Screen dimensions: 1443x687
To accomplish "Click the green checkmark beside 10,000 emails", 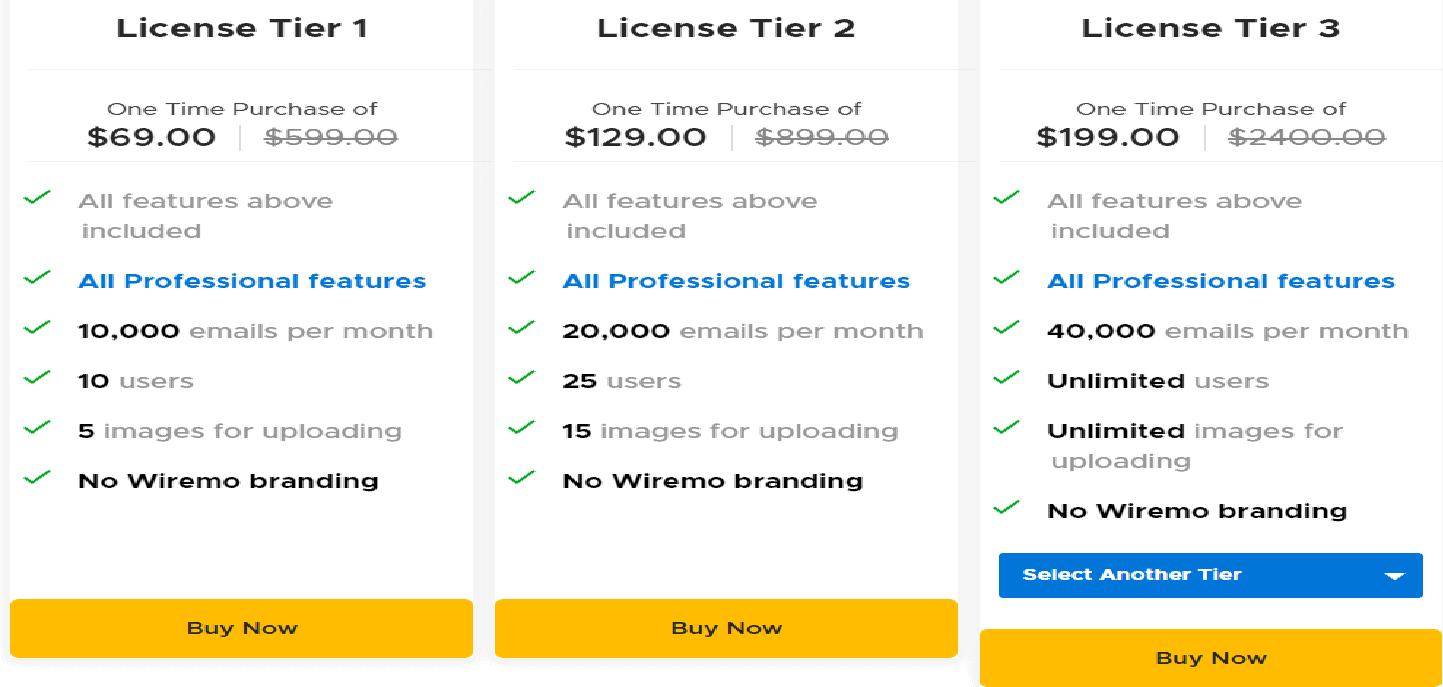I will pyautogui.click(x=37, y=328).
